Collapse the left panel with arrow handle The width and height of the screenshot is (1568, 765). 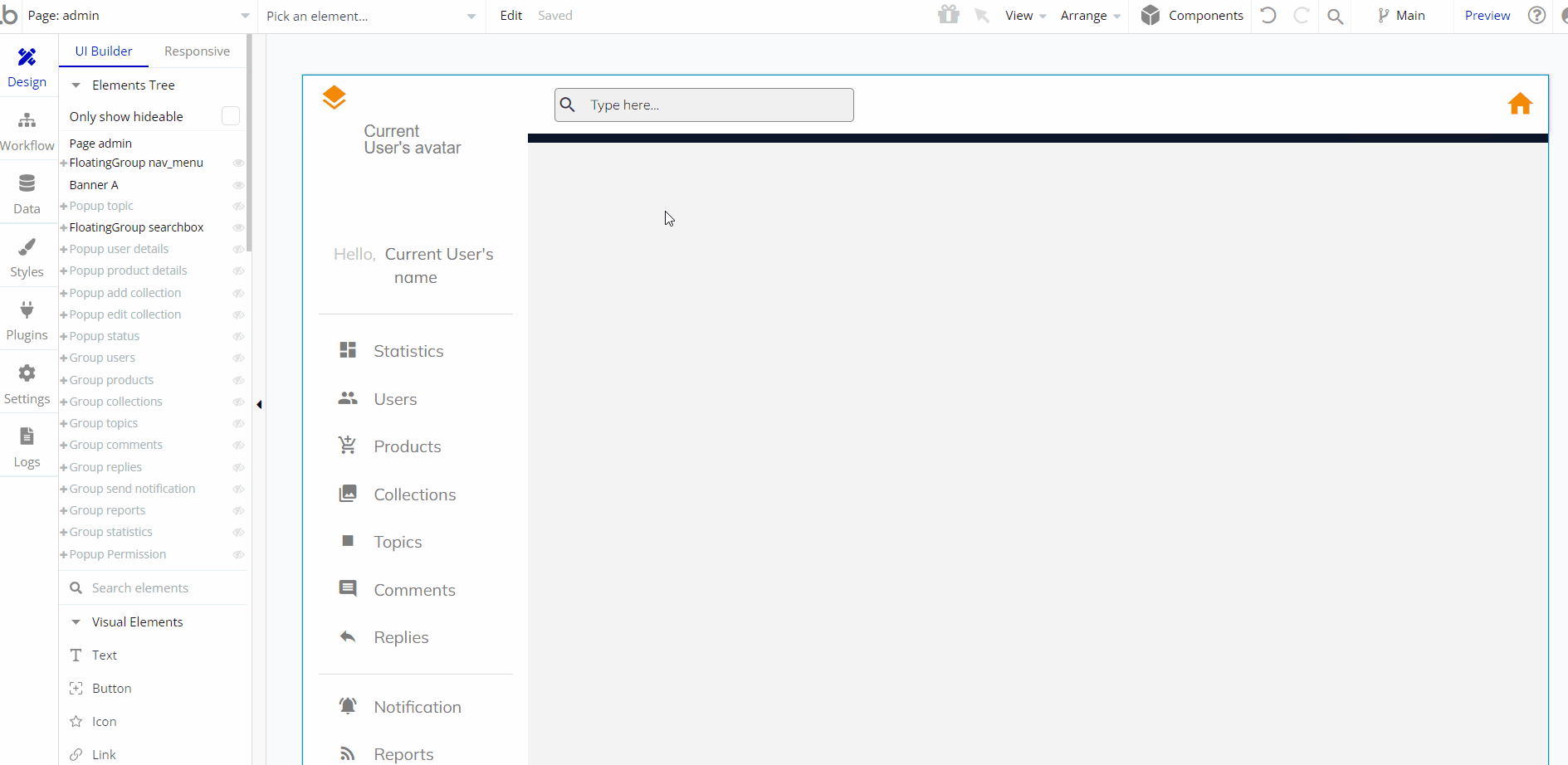pos(259,405)
